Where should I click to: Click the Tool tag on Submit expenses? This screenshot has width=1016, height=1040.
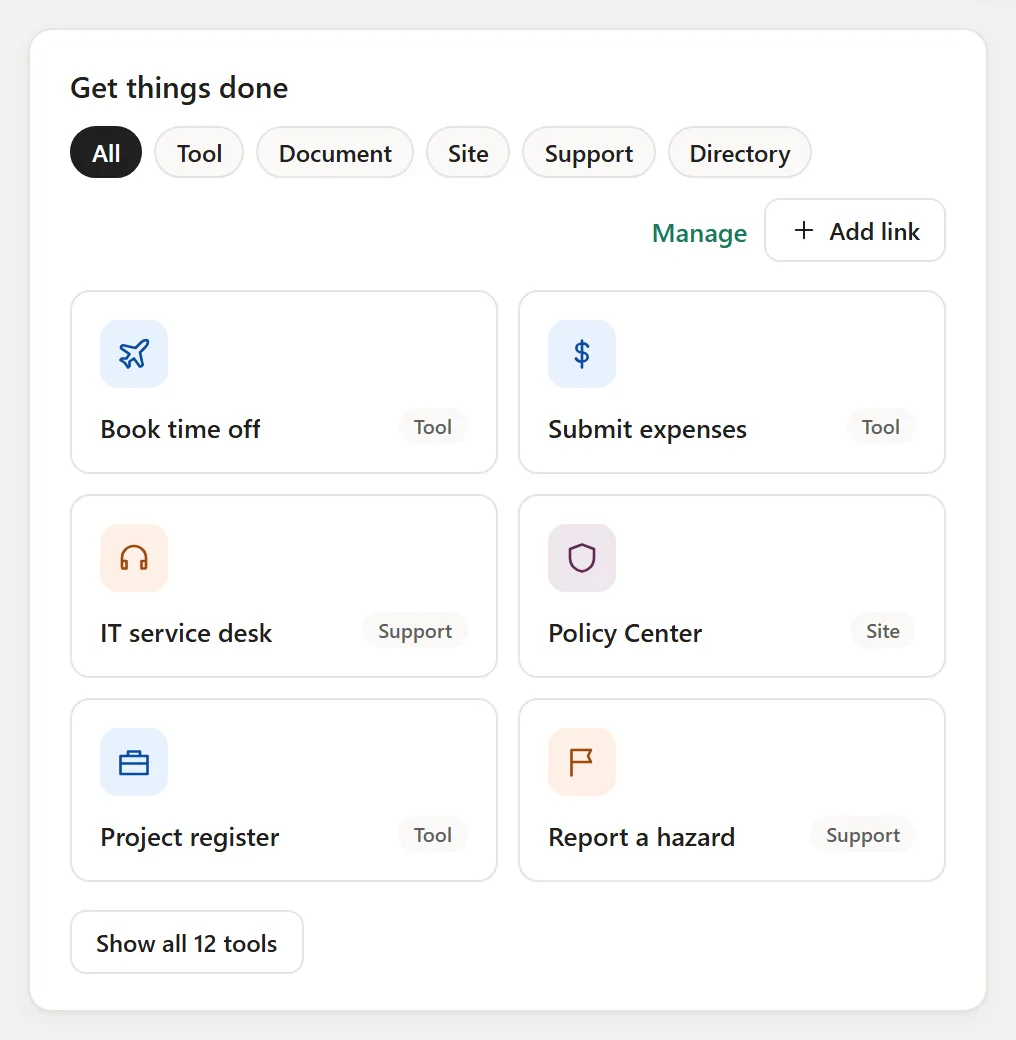[x=881, y=427]
